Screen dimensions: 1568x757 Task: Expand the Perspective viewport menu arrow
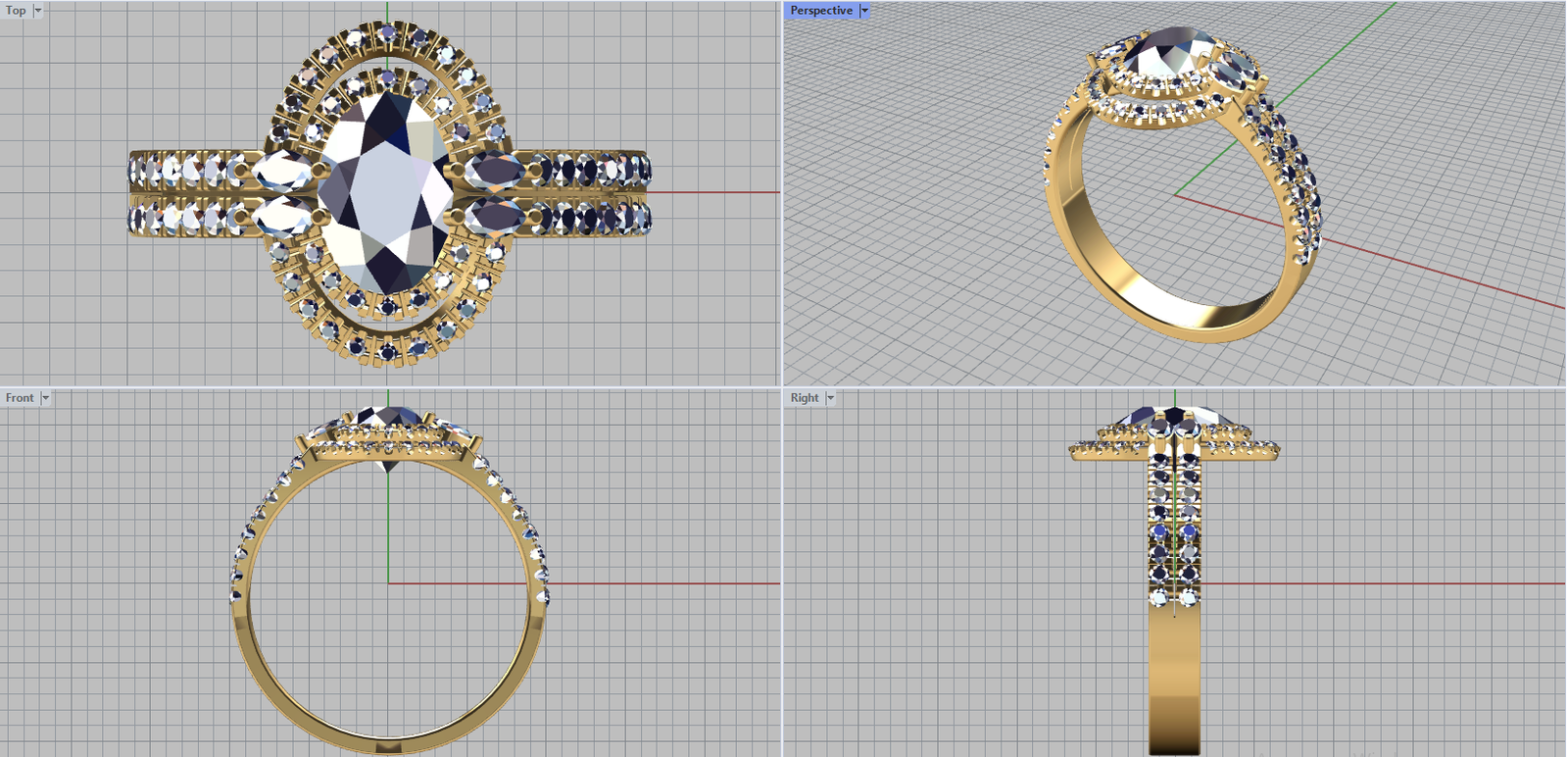[864, 11]
